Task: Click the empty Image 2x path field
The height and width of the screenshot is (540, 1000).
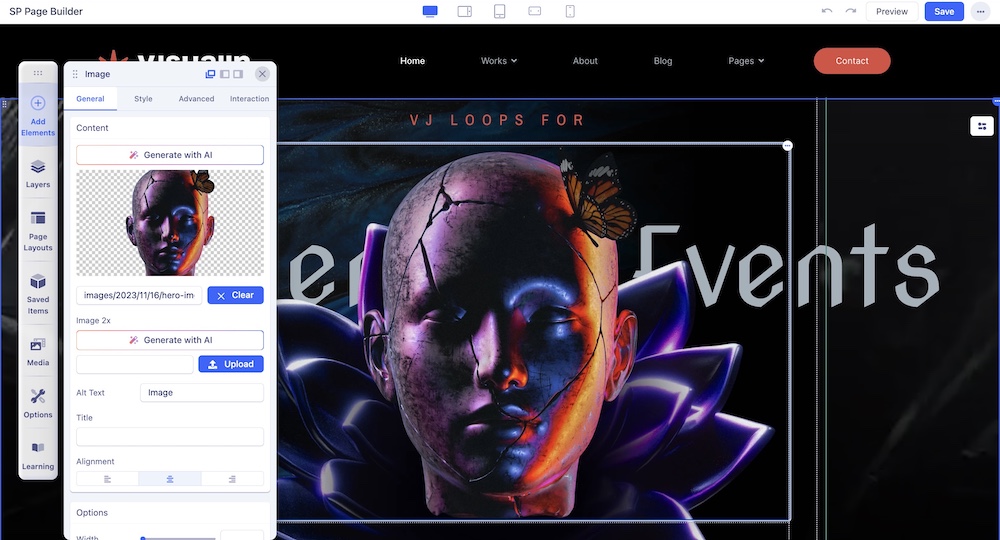Action: (x=135, y=364)
